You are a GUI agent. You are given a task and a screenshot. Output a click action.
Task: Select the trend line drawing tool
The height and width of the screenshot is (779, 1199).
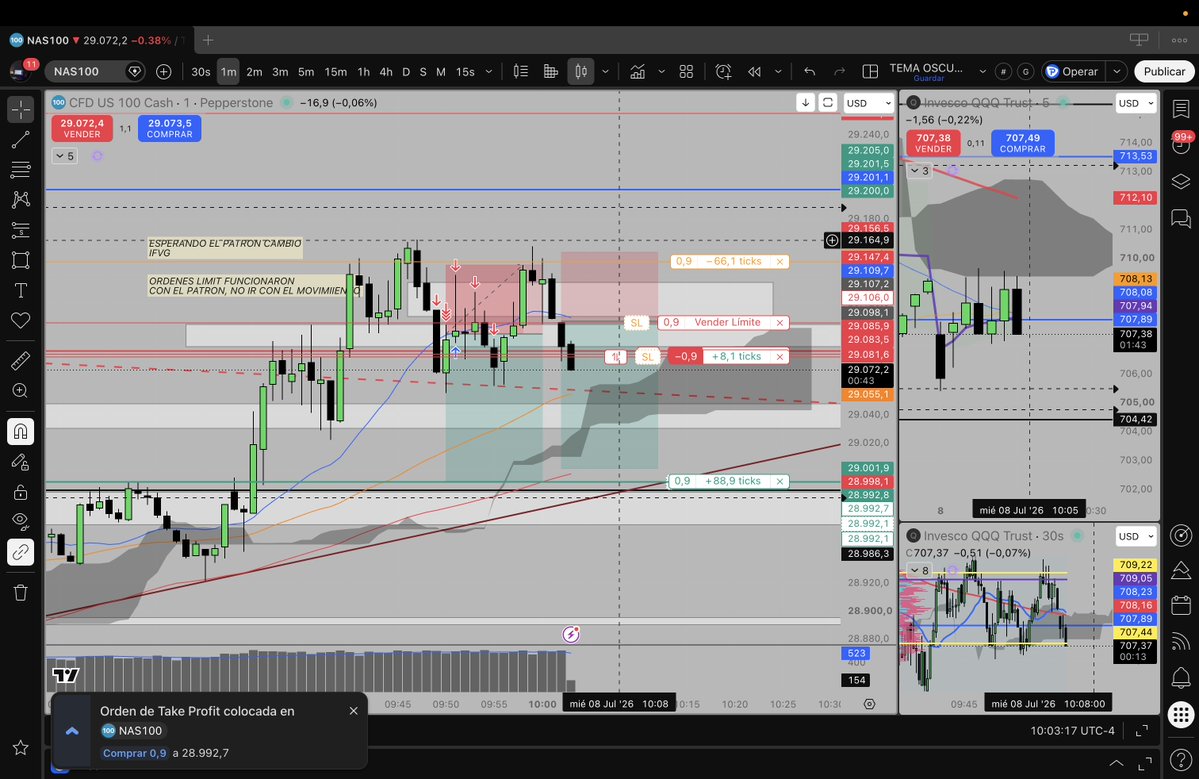pos(21,139)
